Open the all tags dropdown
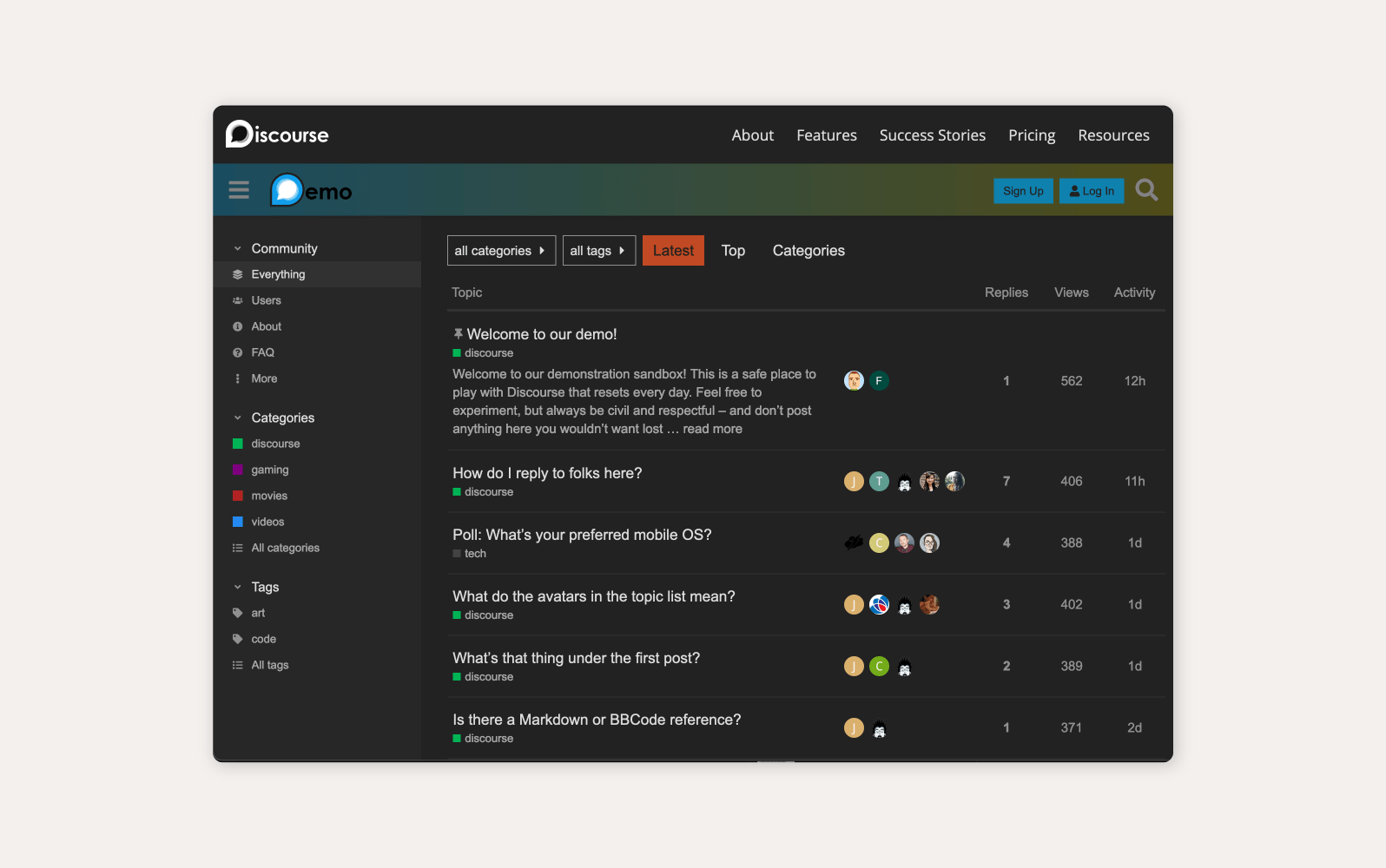Screen dimensions: 1386x868 (x=598, y=251)
